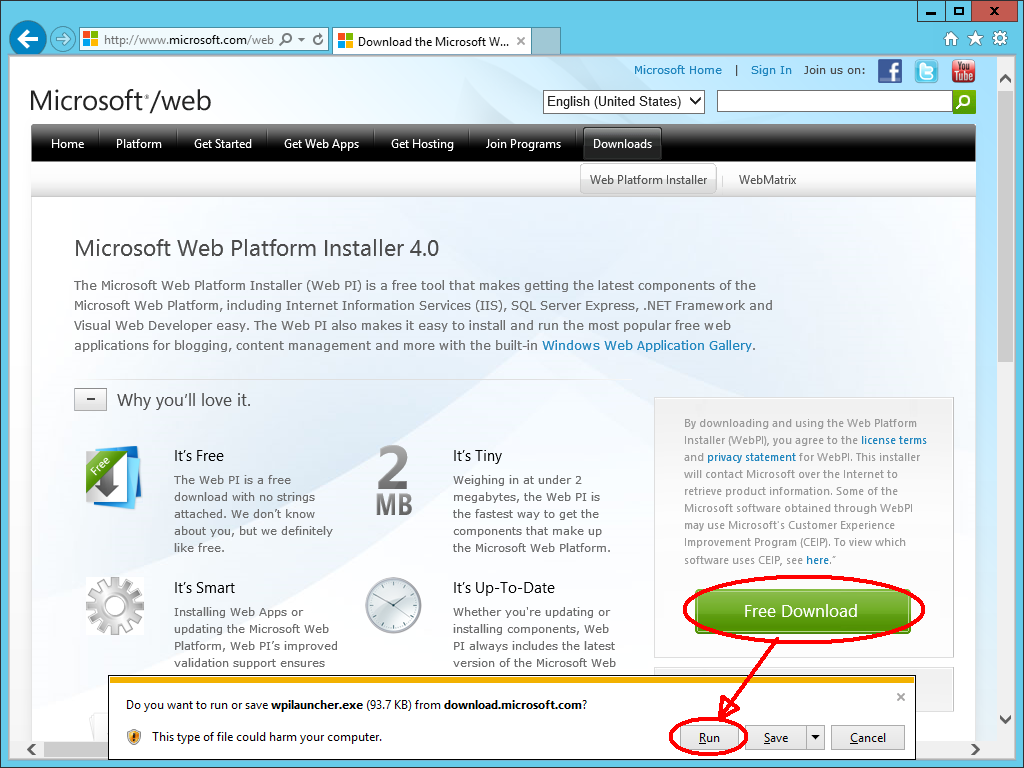
Task: Click the privacy statement link
Action: click(751, 457)
